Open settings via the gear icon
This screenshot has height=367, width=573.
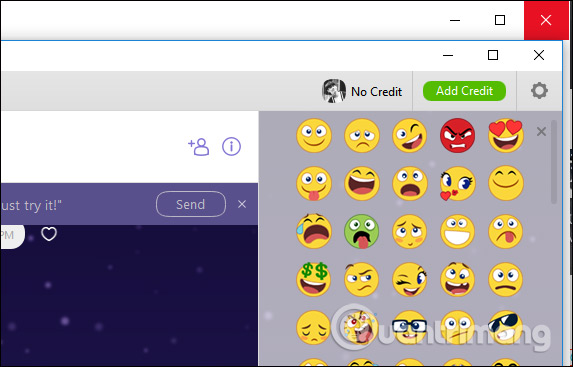[x=539, y=91]
